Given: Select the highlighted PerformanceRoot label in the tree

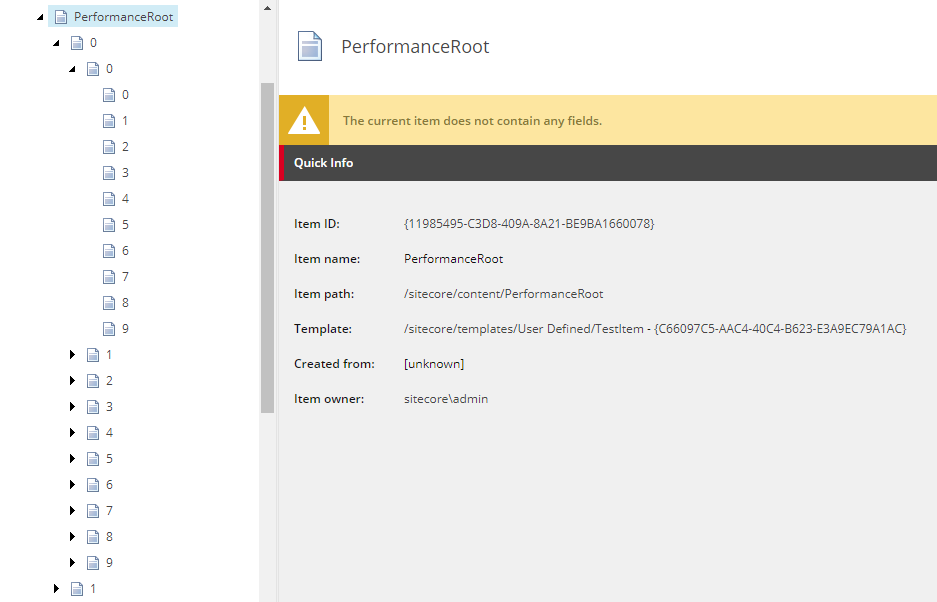Looking at the screenshot, I should point(124,17).
